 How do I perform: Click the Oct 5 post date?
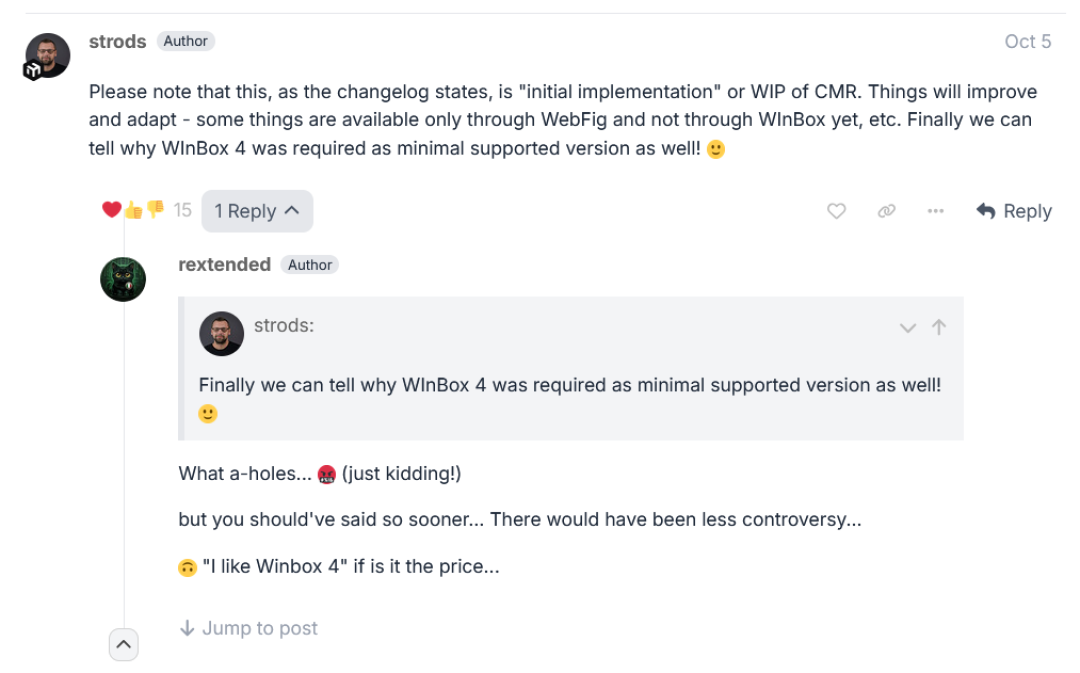tap(1028, 41)
